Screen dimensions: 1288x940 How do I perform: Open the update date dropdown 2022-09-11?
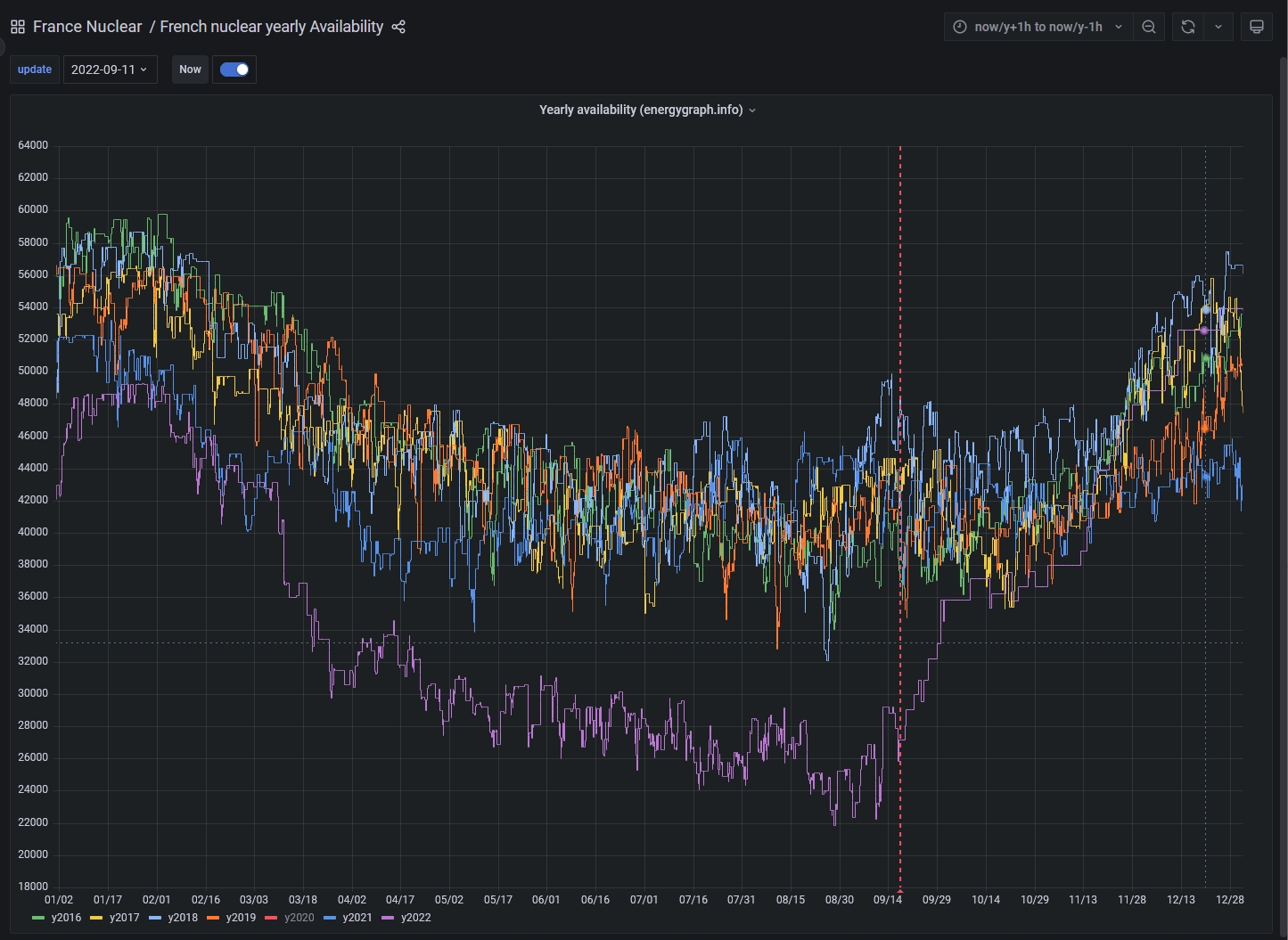point(110,69)
